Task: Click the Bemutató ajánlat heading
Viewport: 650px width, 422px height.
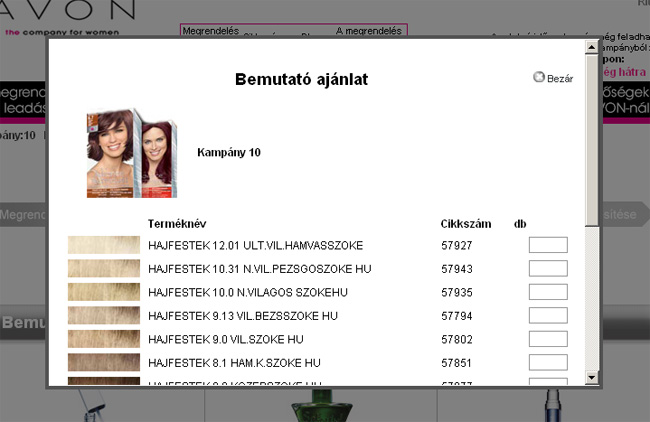Action: (301, 79)
